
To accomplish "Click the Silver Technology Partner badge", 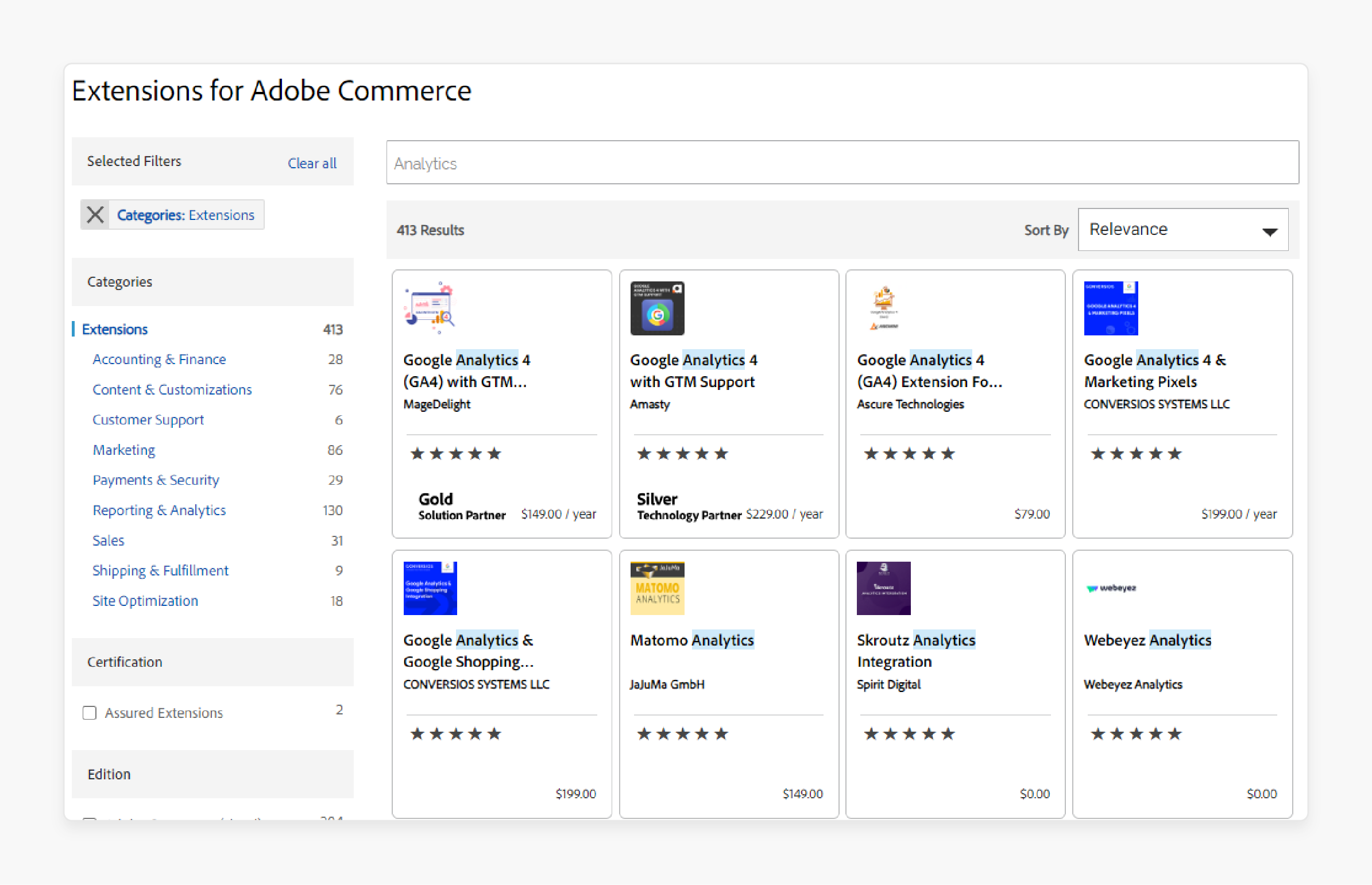I will click(689, 507).
